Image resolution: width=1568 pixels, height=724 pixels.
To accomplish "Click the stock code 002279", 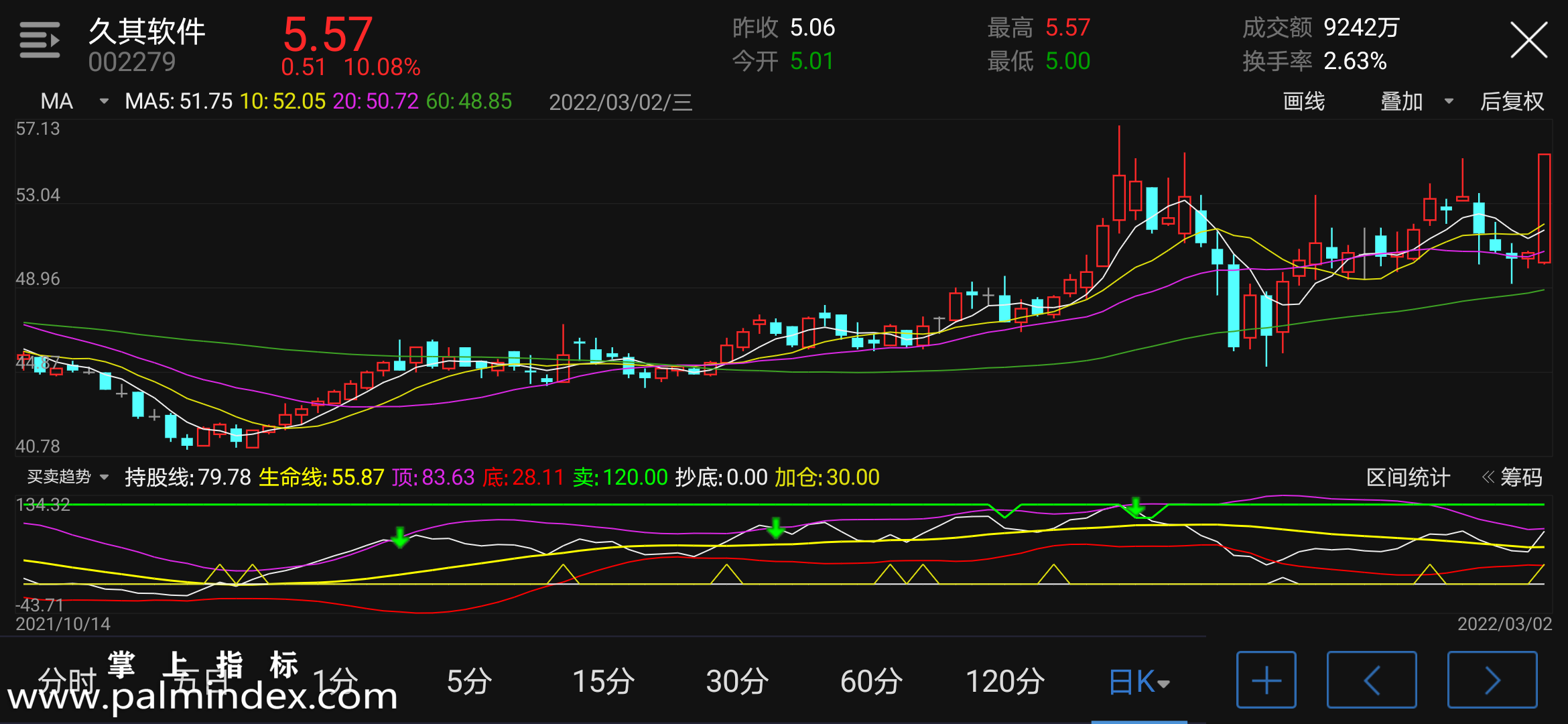I will (131, 62).
